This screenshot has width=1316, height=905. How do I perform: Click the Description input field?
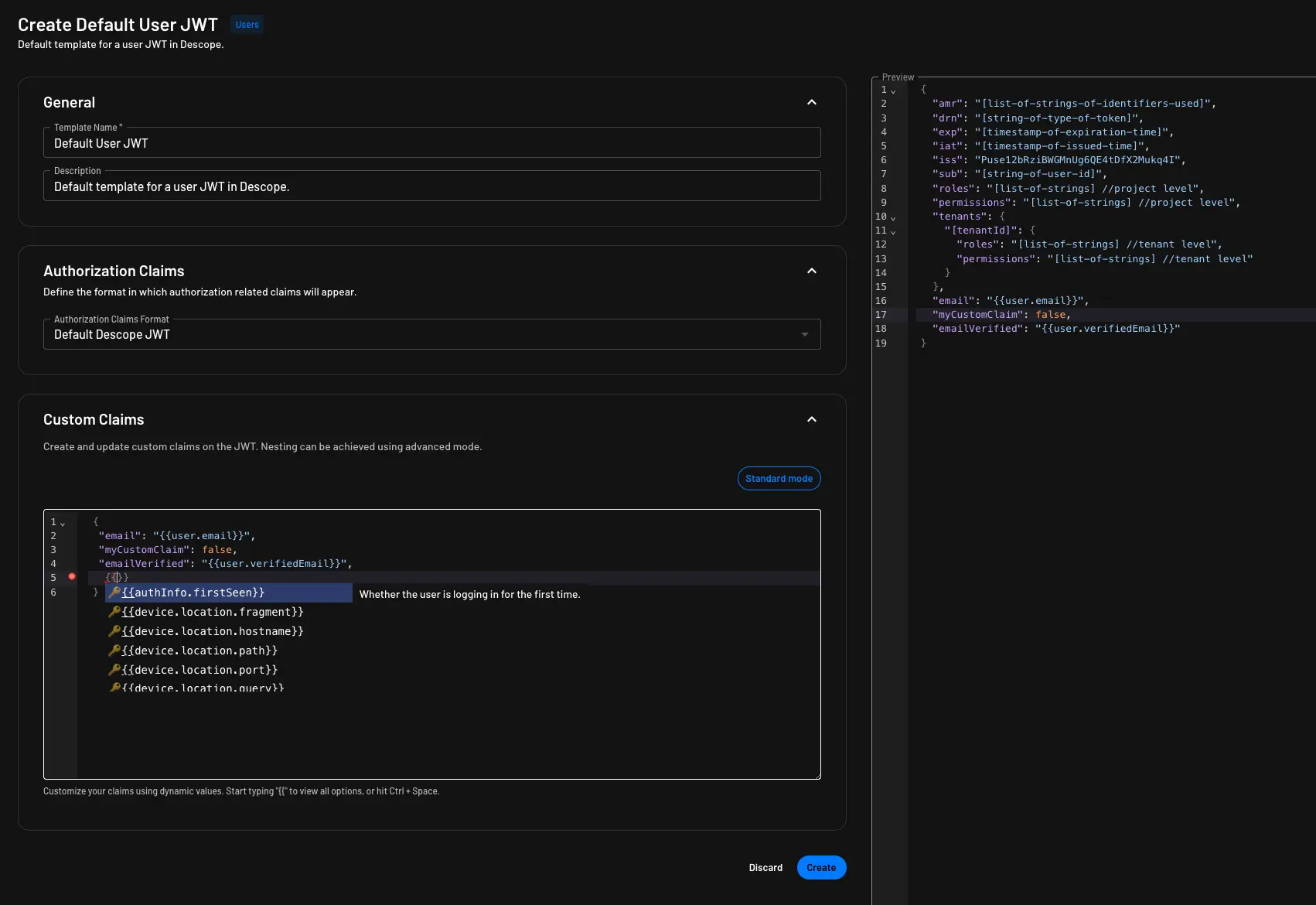(x=431, y=186)
